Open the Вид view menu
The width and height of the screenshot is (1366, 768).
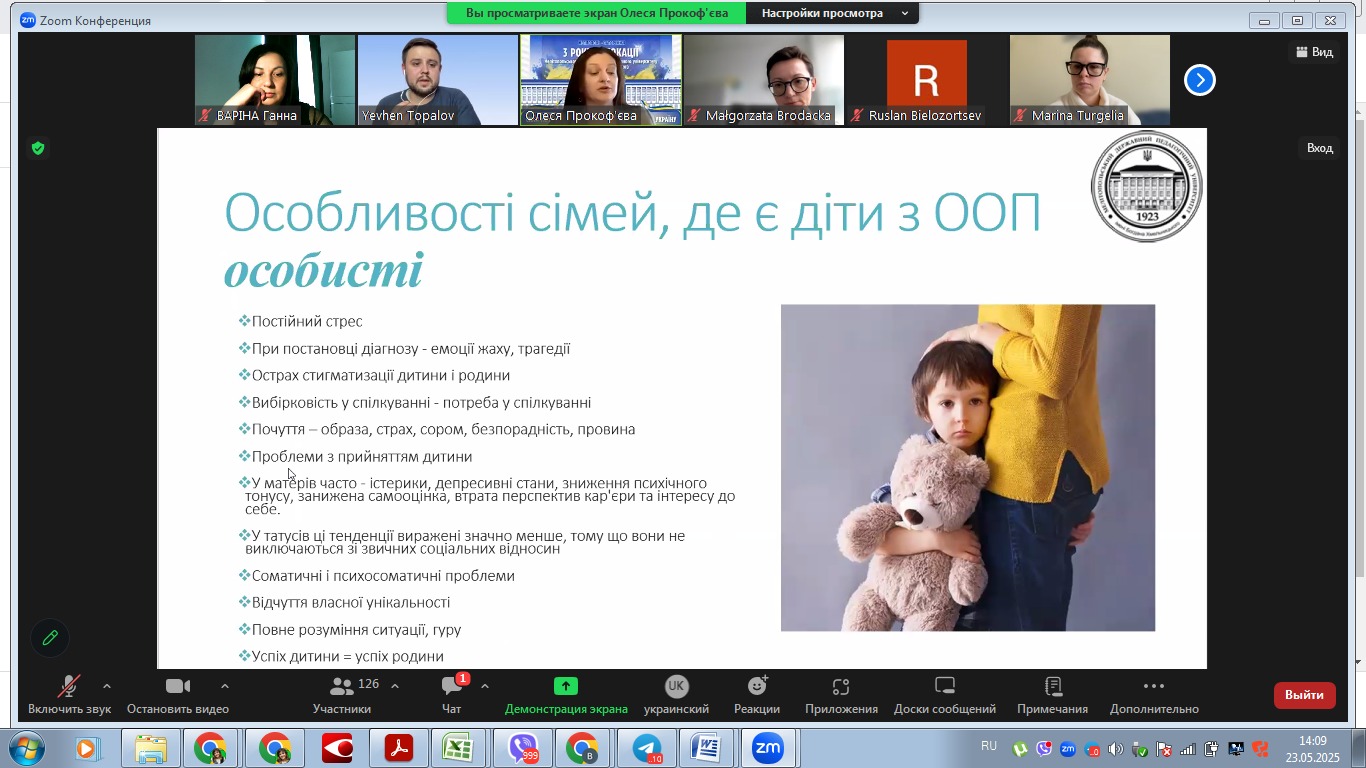pos(1314,52)
